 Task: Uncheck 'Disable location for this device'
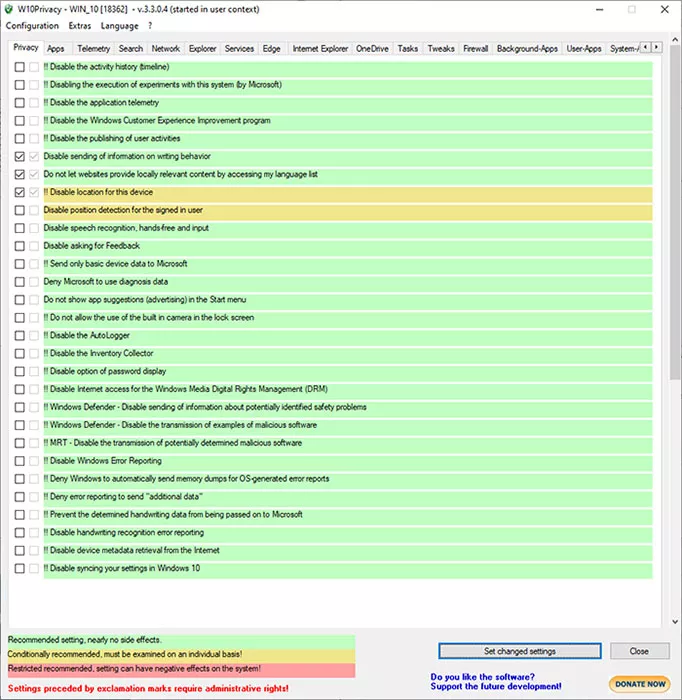click(20, 192)
